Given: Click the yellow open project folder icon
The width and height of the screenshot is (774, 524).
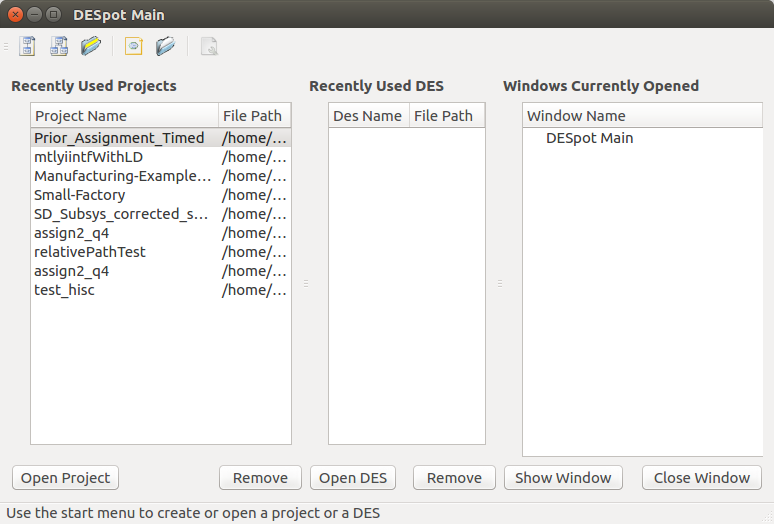Looking at the screenshot, I should 91,46.
